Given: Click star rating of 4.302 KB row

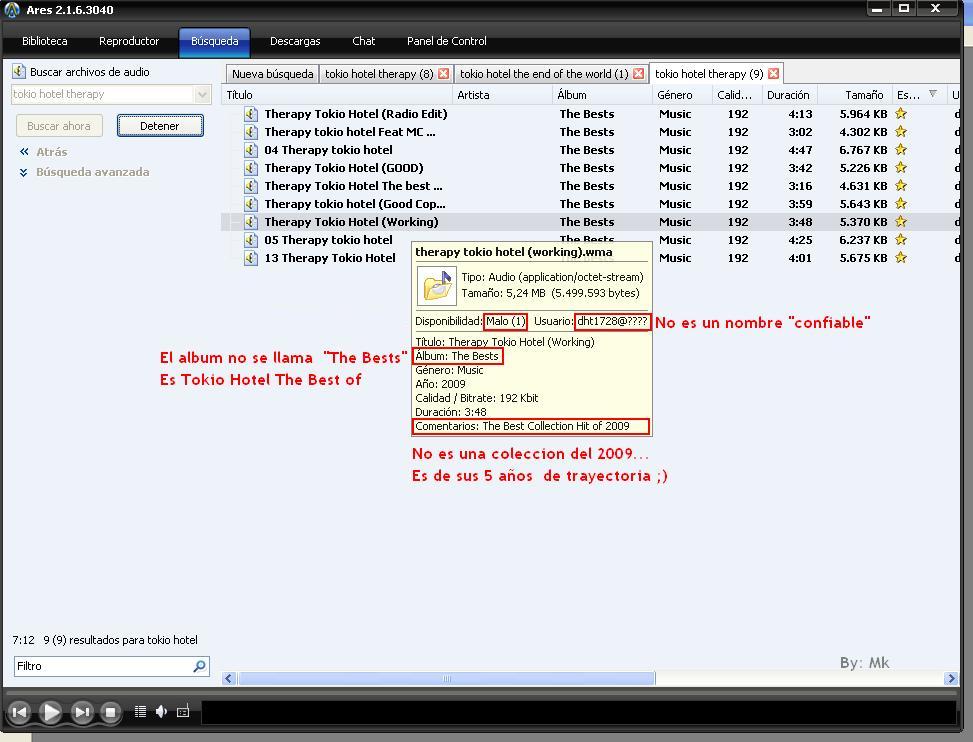Looking at the screenshot, I should pos(901,132).
